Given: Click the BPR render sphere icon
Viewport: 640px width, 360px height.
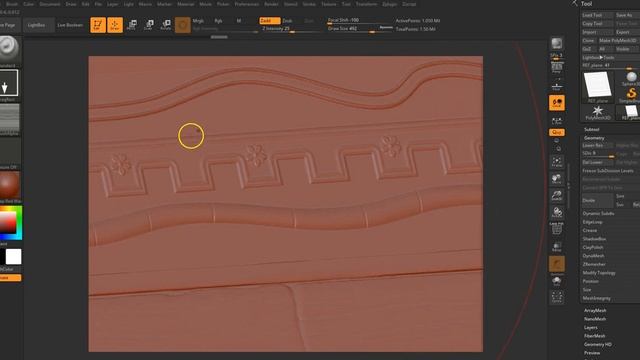Looking at the screenshot, I should (557, 43).
